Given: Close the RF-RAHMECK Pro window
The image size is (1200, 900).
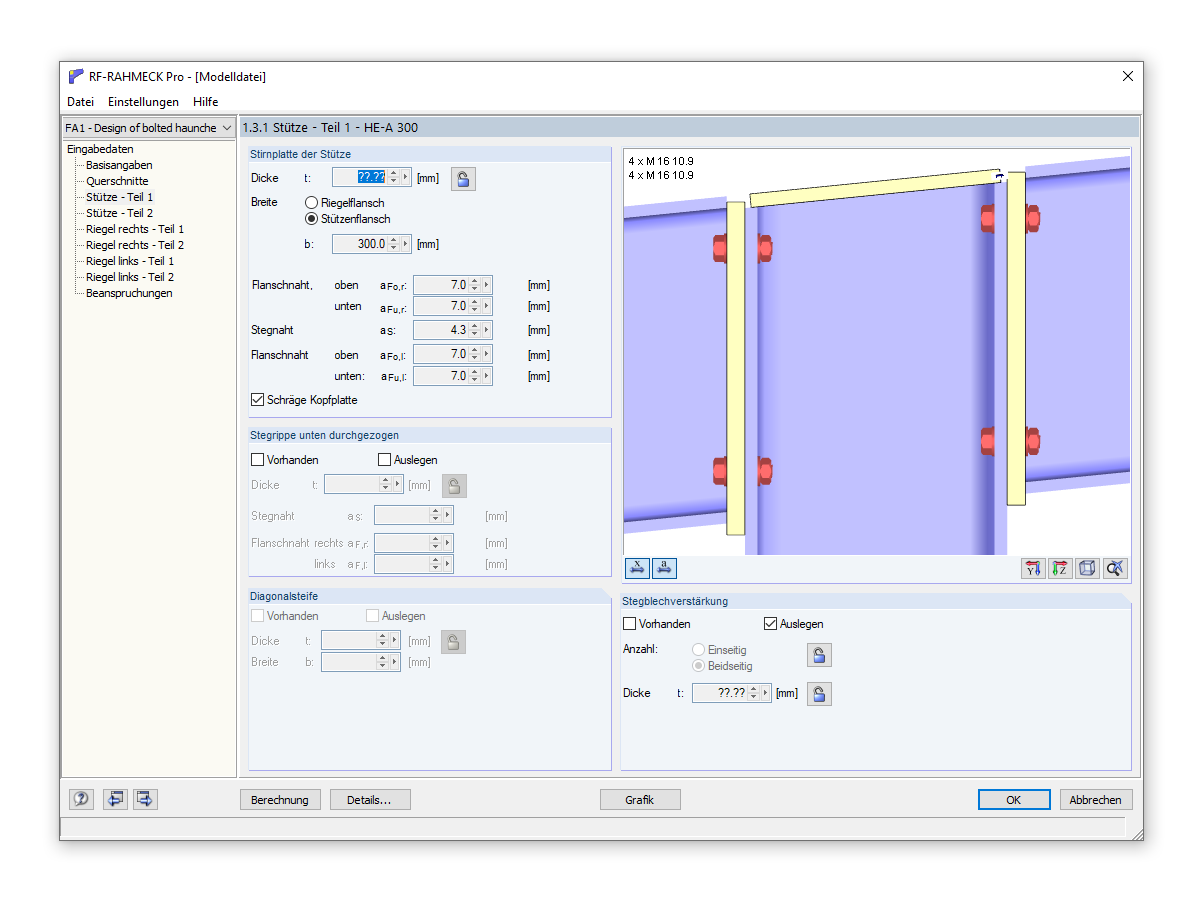Looking at the screenshot, I should 1128,76.
